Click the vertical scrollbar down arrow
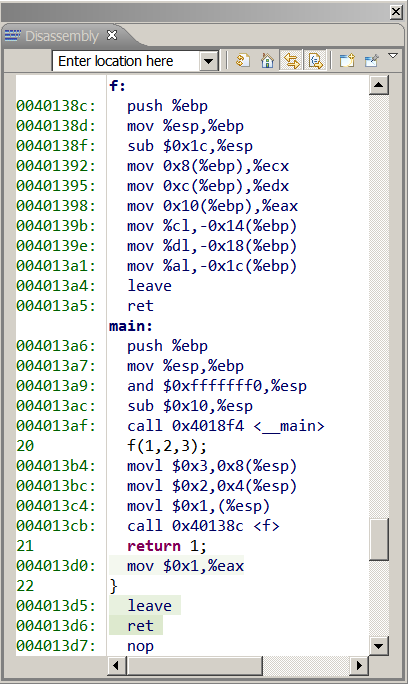 point(379,646)
